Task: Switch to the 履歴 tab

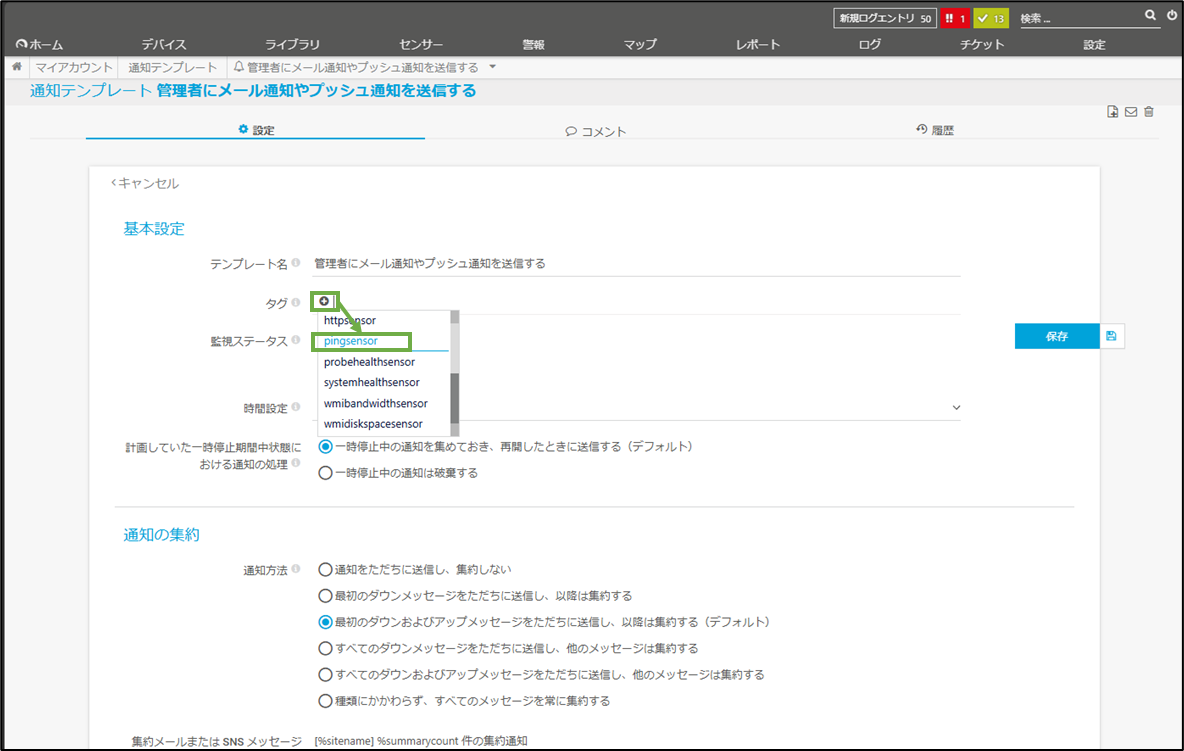Action: [935, 130]
